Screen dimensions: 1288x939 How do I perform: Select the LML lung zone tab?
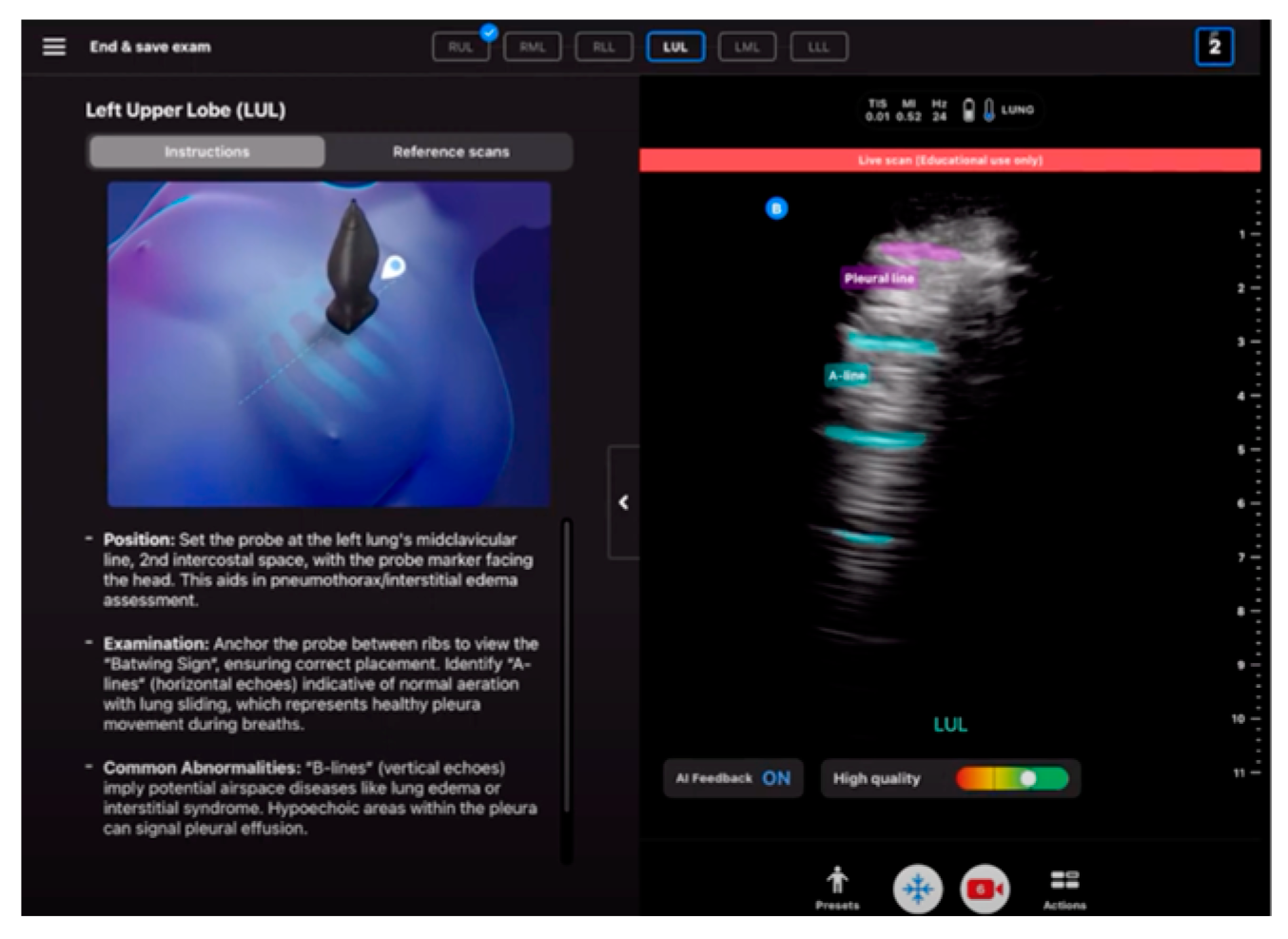click(747, 47)
